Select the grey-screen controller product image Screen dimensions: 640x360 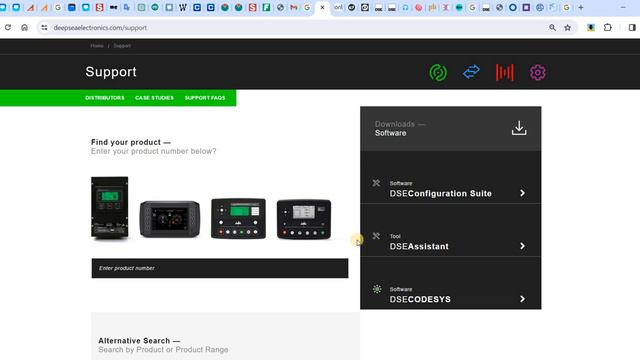coord(304,219)
